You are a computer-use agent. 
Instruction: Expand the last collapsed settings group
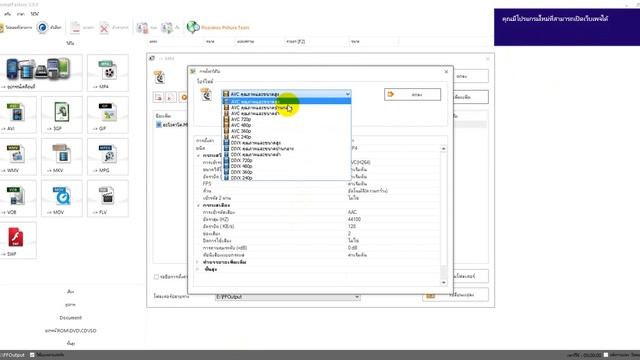(198, 269)
